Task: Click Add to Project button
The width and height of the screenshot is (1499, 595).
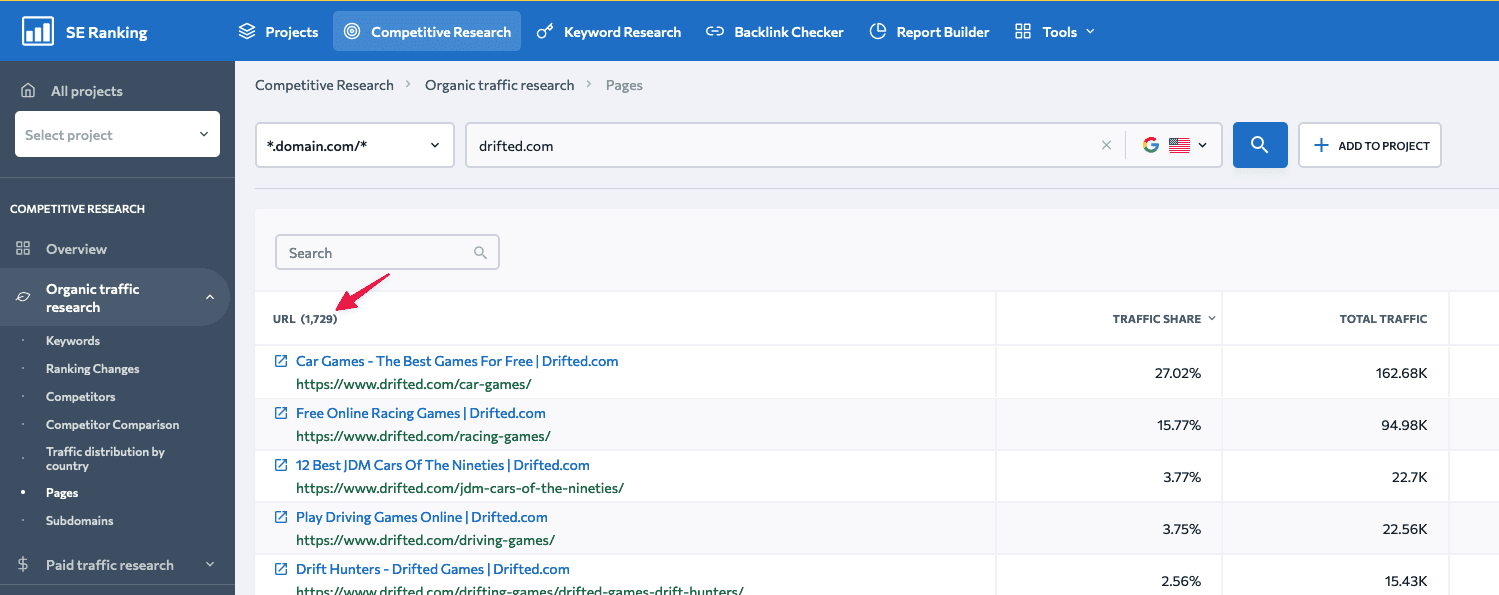Action: pos(1369,145)
